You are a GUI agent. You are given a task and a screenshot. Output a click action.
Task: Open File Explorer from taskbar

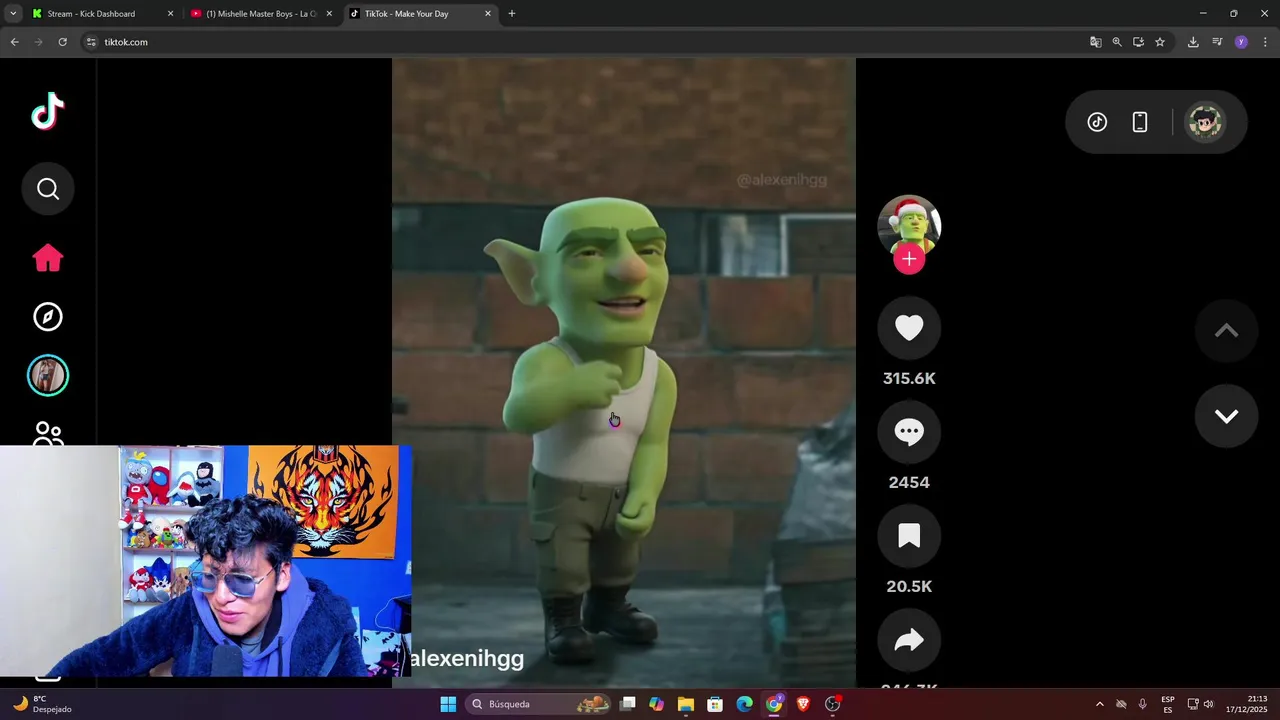pyautogui.click(x=686, y=704)
